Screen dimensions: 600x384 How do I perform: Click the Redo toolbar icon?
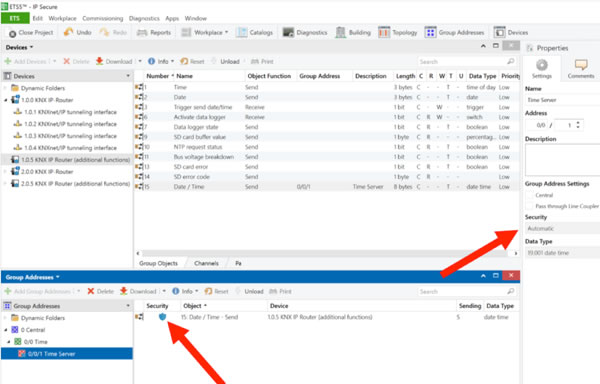click(x=104, y=33)
